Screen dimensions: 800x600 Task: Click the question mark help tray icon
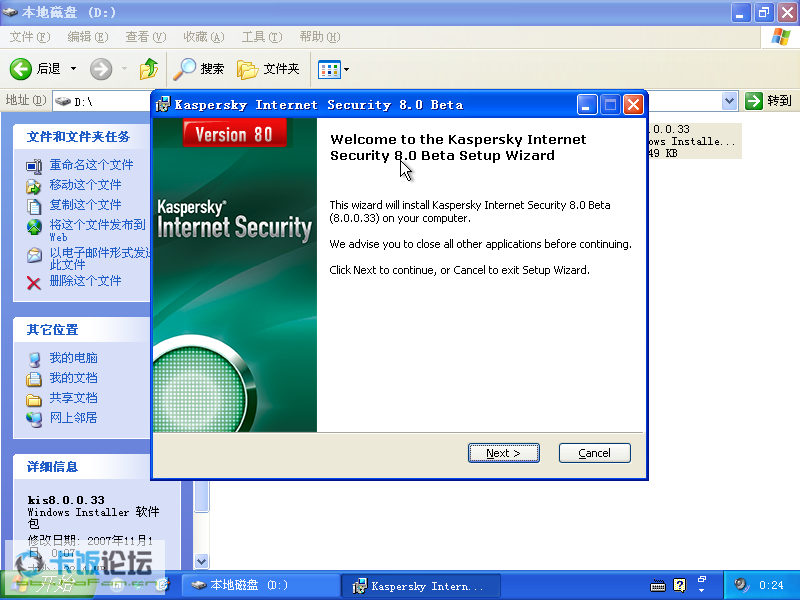(x=680, y=585)
